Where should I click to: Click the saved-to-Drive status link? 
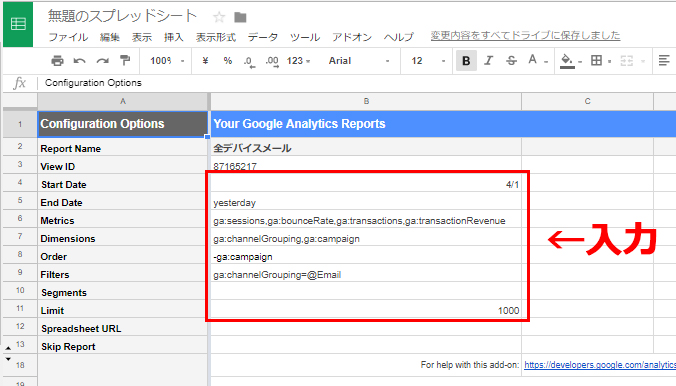525,35
